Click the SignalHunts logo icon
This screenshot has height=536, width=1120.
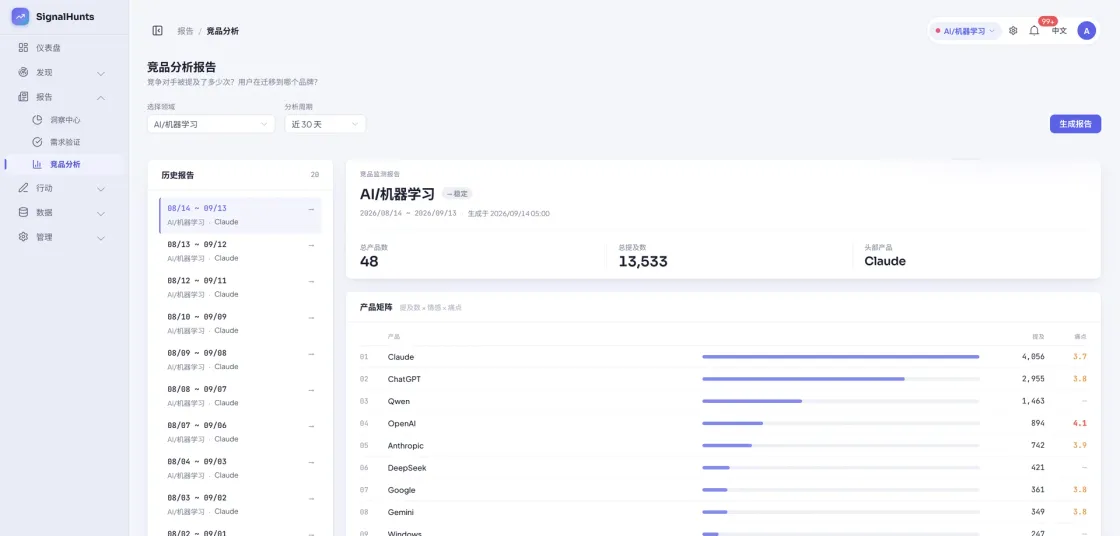tap(21, 16)
